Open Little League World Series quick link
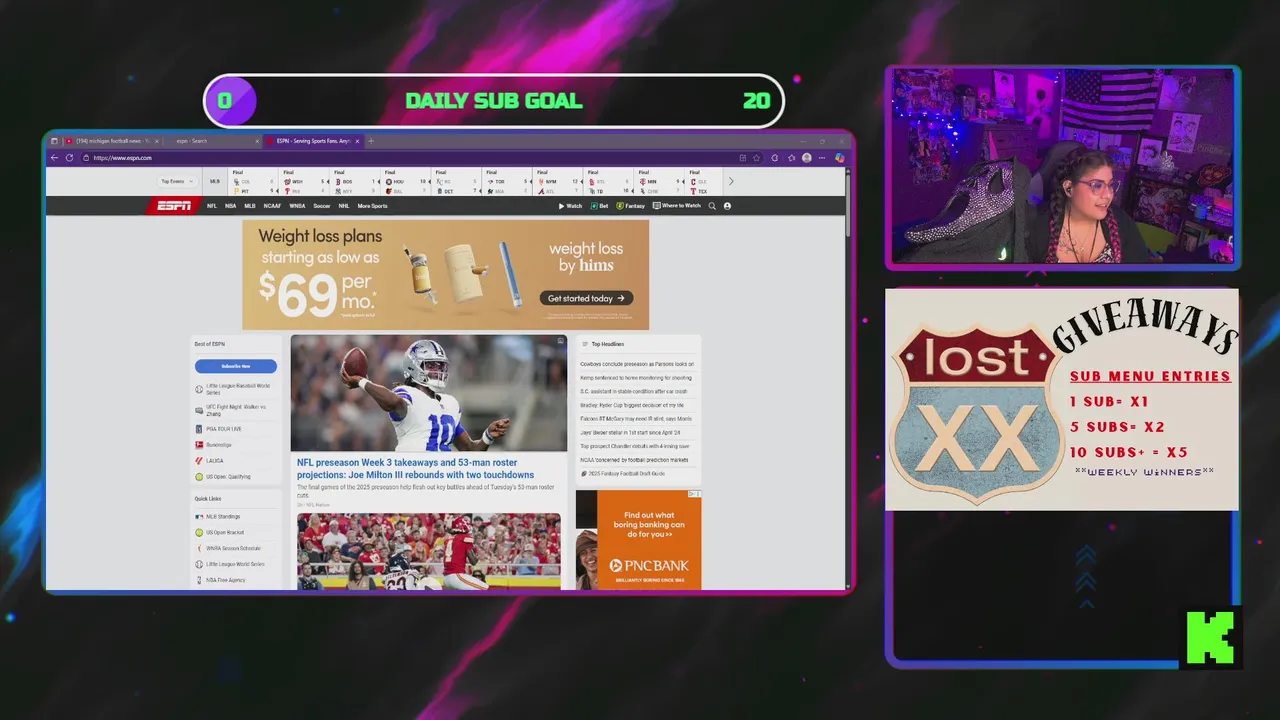 [x=230, y=564]
